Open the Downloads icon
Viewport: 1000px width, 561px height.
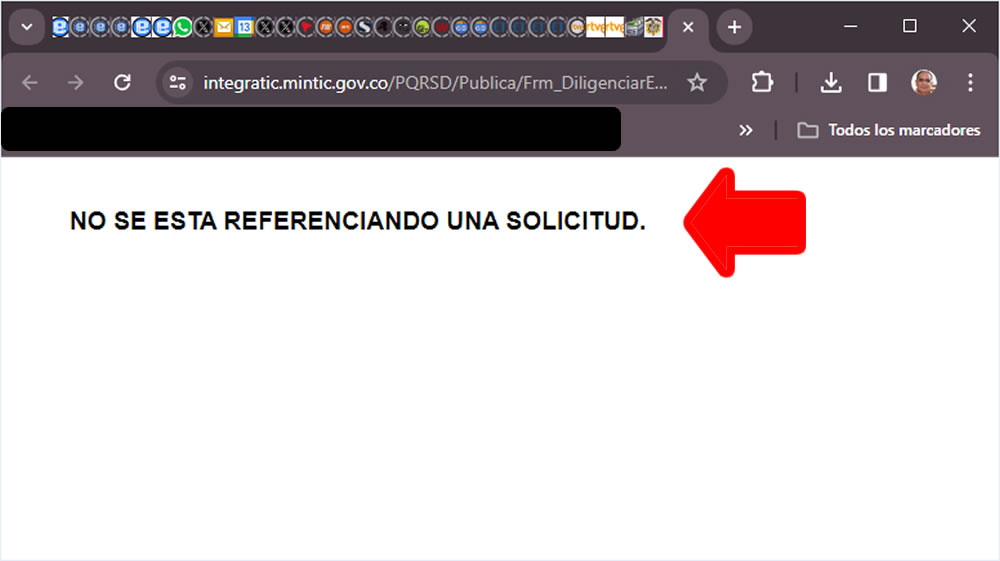pos(830,82)
